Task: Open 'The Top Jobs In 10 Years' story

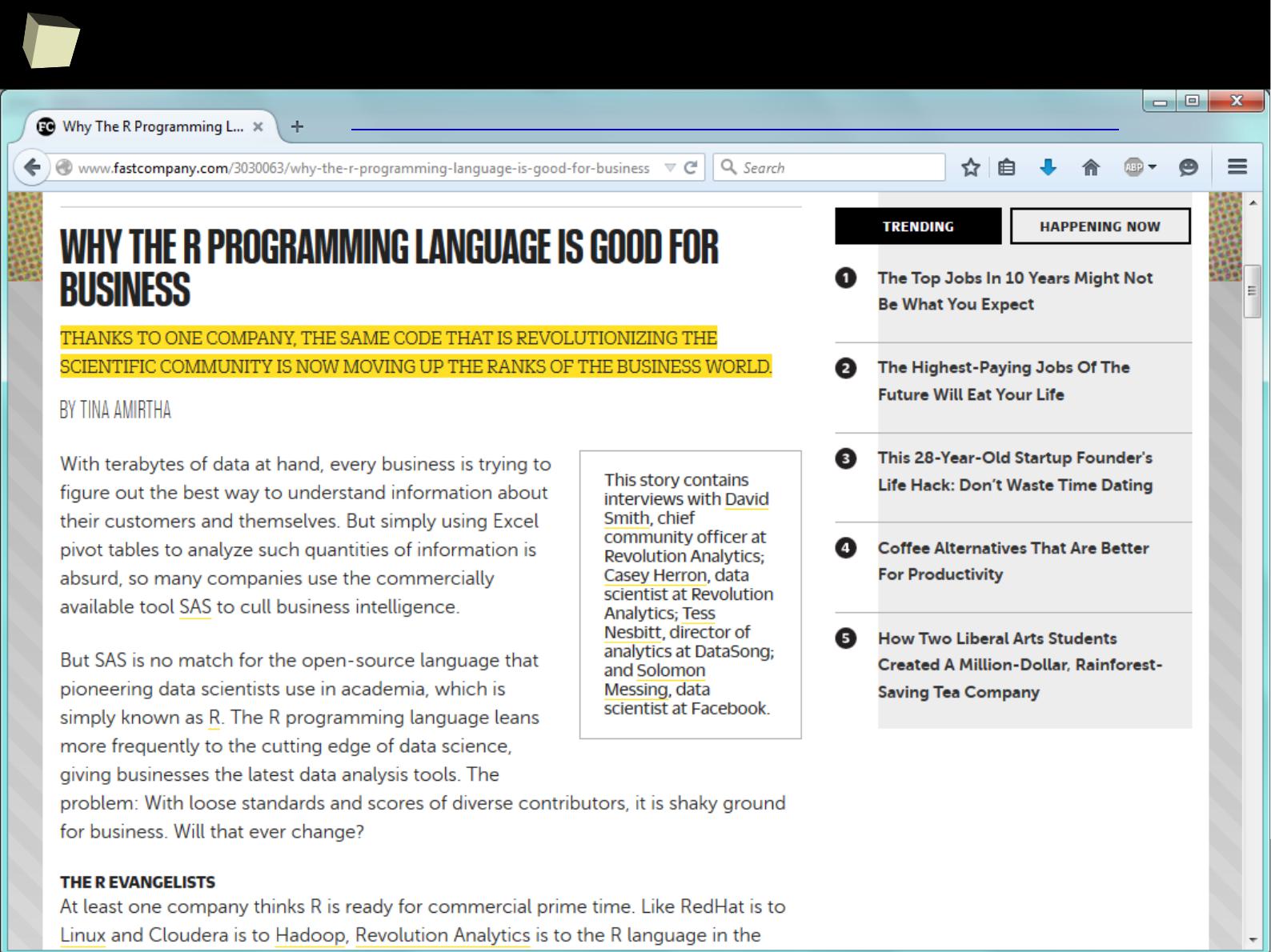Action: (x=1015, y=291)
